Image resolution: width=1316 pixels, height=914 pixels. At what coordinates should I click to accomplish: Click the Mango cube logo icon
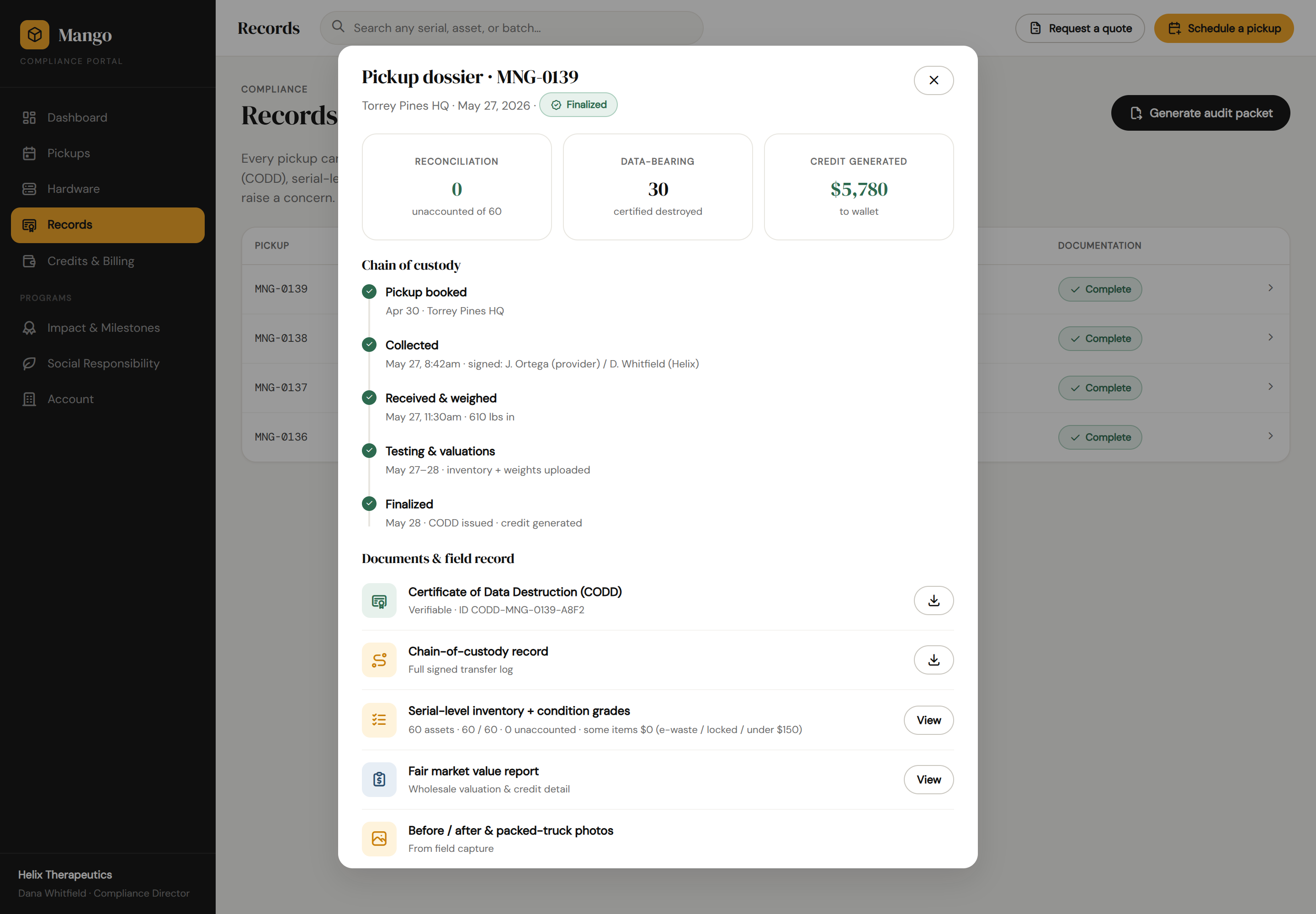[34, 35]
